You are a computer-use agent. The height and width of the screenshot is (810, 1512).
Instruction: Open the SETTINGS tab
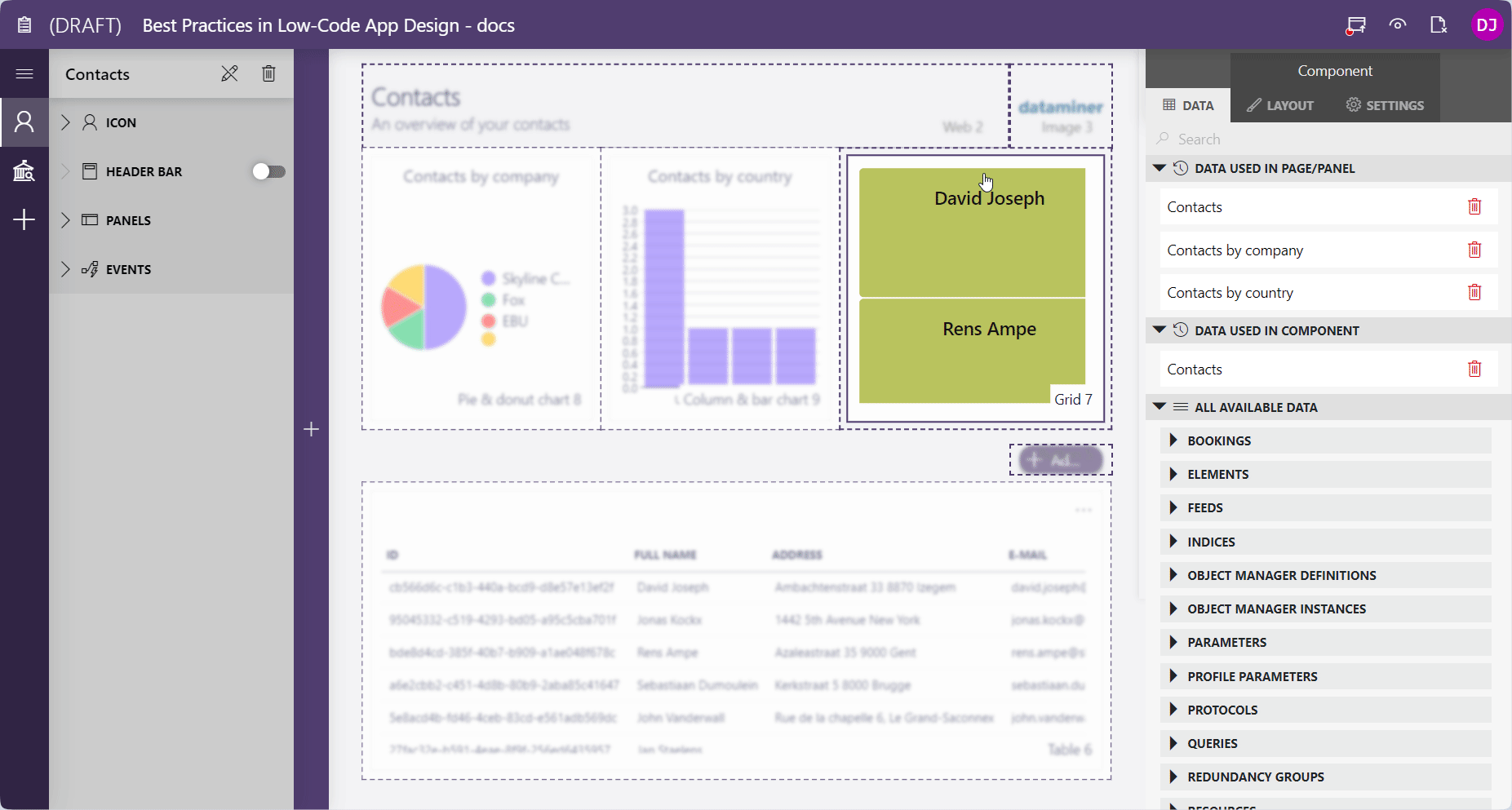click(x=1385, y=105)
